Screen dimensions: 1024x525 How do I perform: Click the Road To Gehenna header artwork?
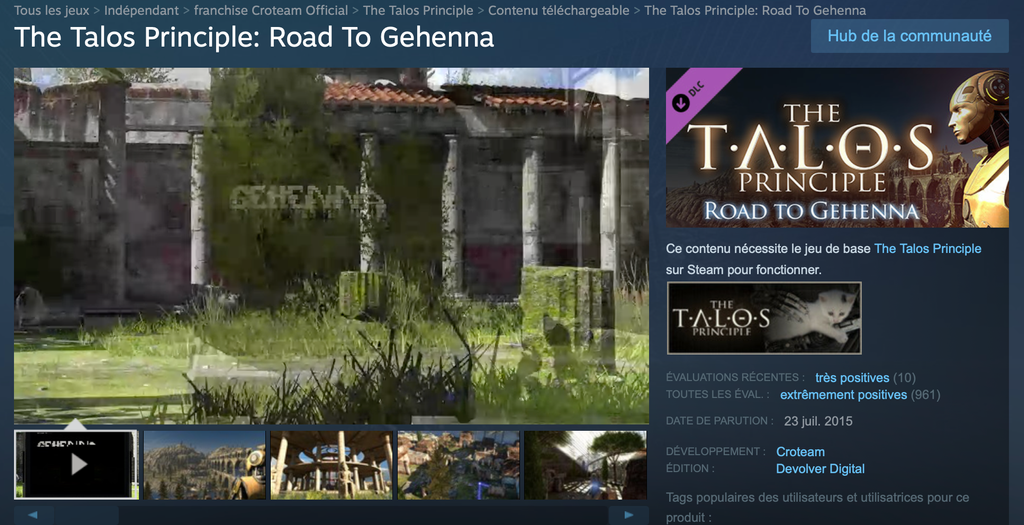coord(837,148)
